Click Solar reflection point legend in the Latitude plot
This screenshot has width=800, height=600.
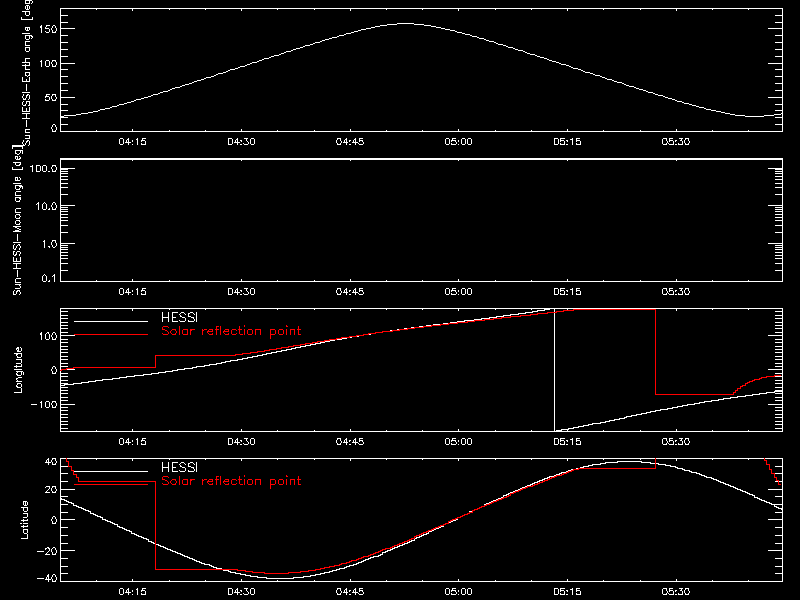click(x=231, y=481)
